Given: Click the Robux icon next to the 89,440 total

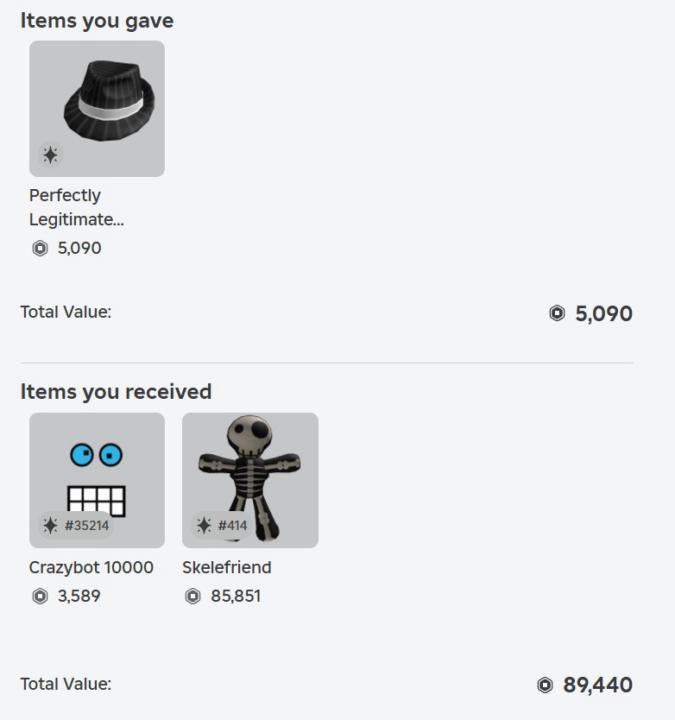Looking at the screenshot, I should [x=545, y=685].
